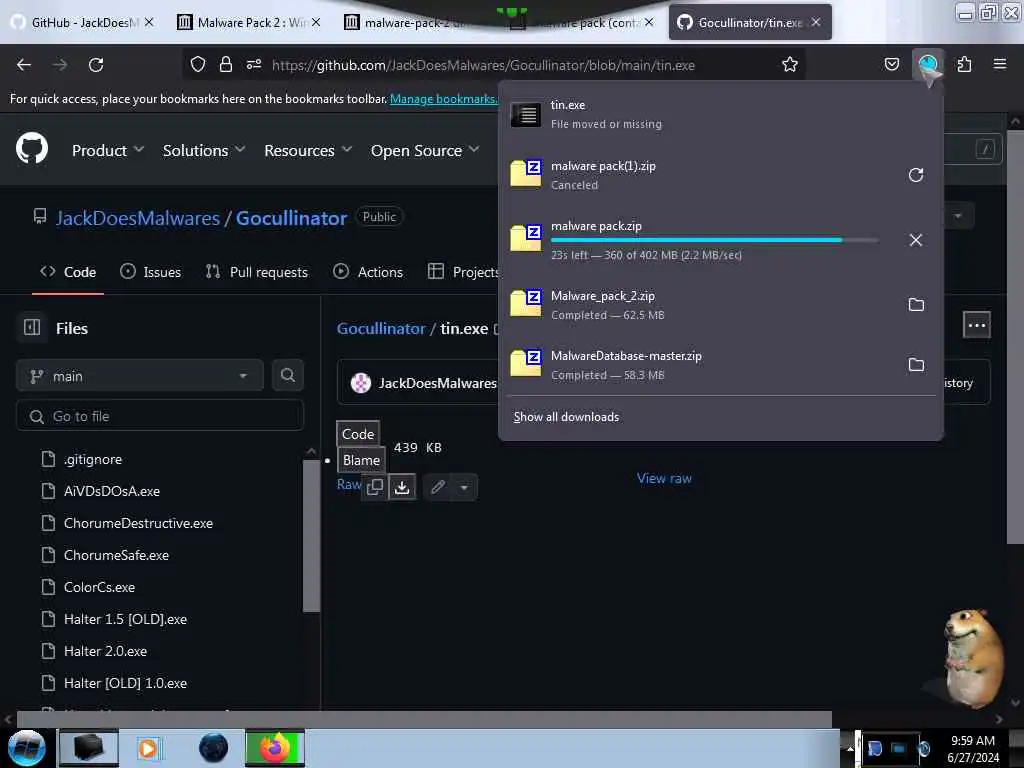Edit the file with the pencil icon
This screenshot has height=768, width=1024.
(438, 487)
